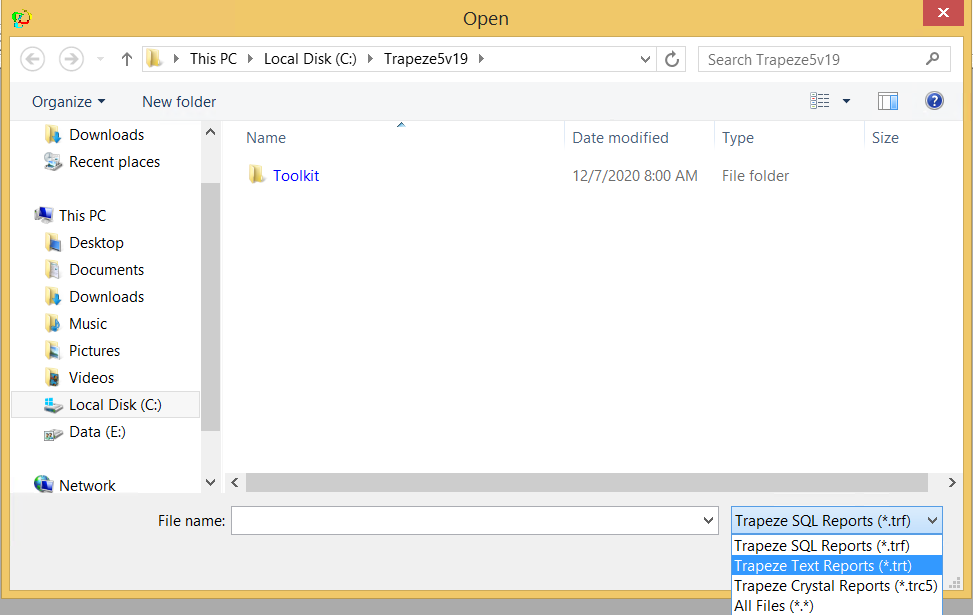Open the preview pane icon
Image resolution: width=973 pixels, height=615 pixels.
[x=888, y=100]
